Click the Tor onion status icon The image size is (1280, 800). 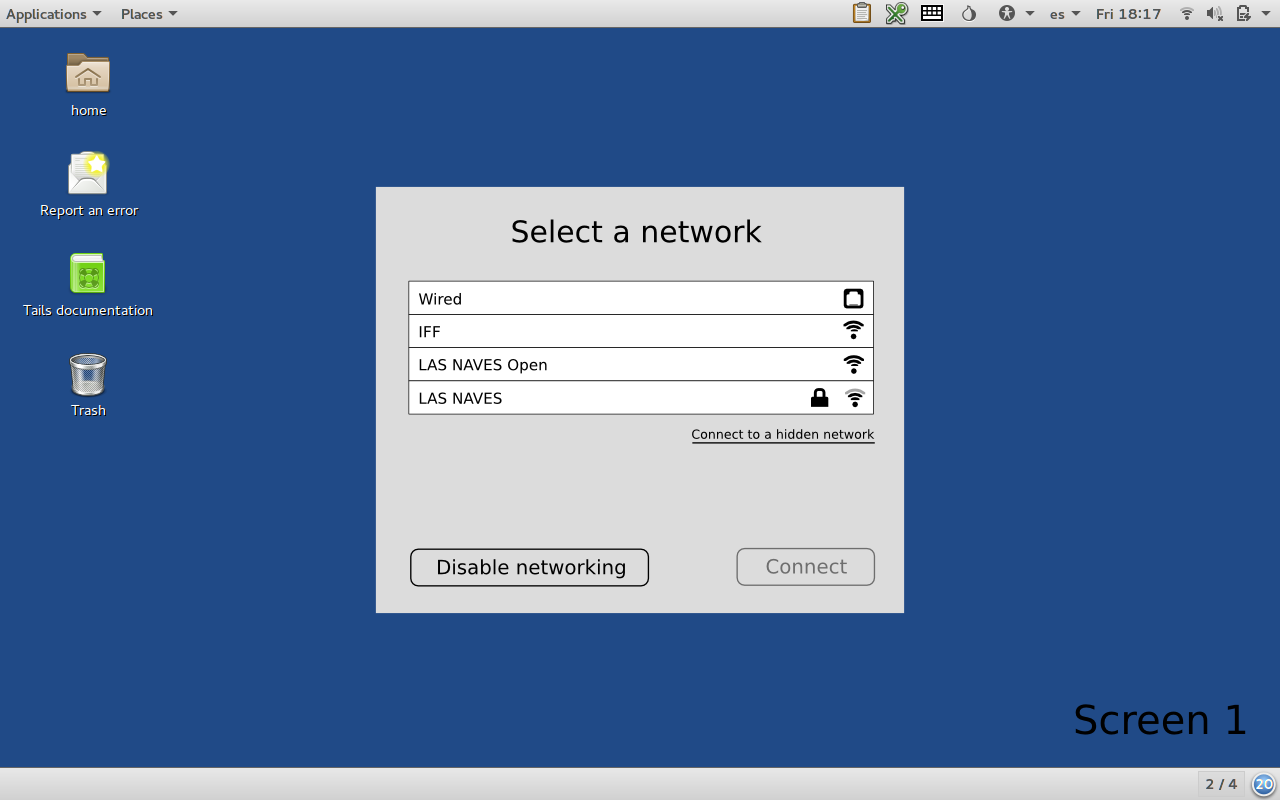[x=968, y=13]
